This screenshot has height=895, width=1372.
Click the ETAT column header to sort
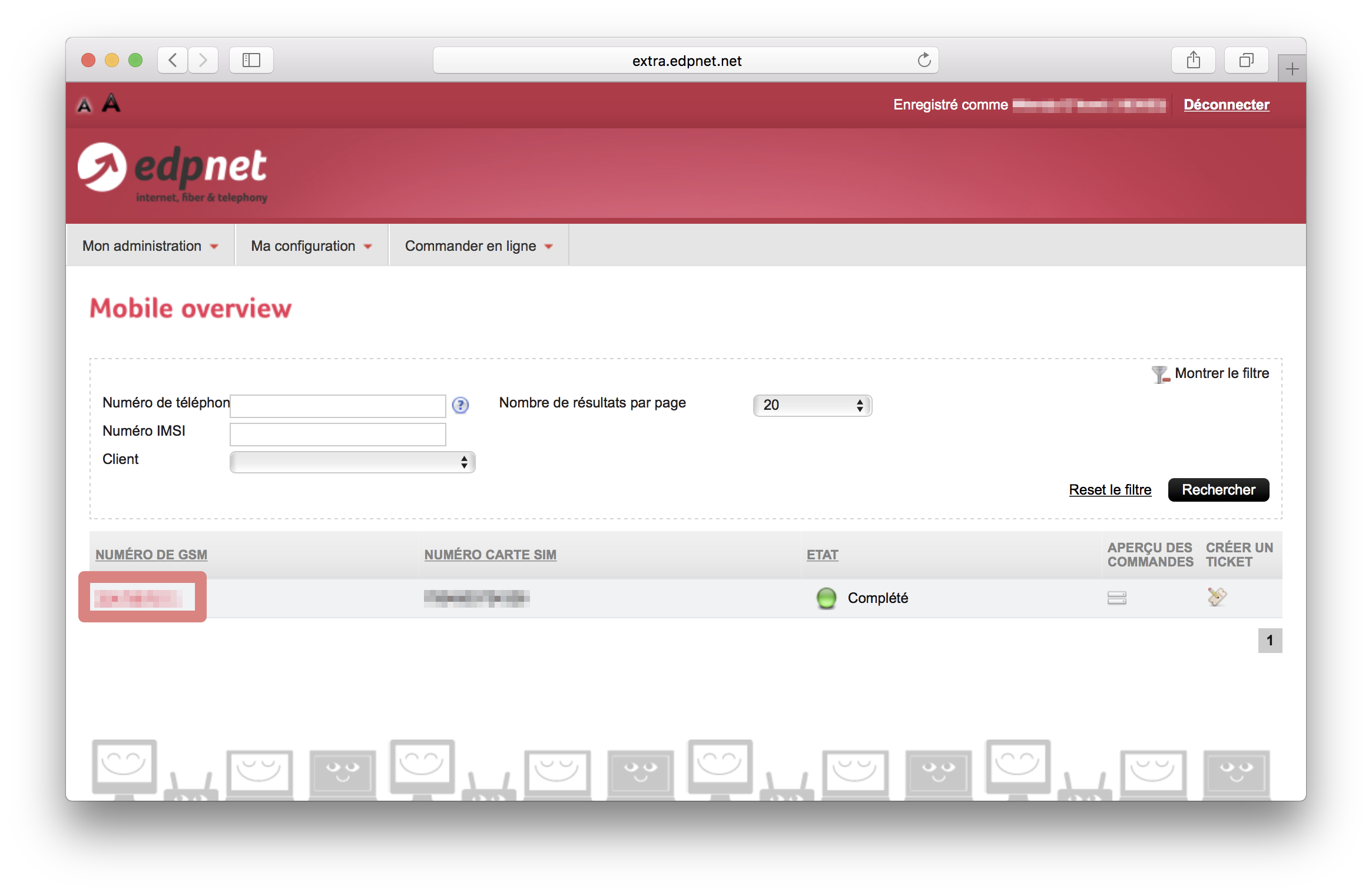821,554
